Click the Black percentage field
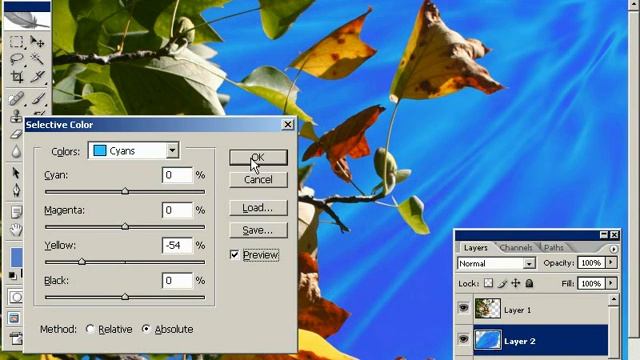 [177, 281]
